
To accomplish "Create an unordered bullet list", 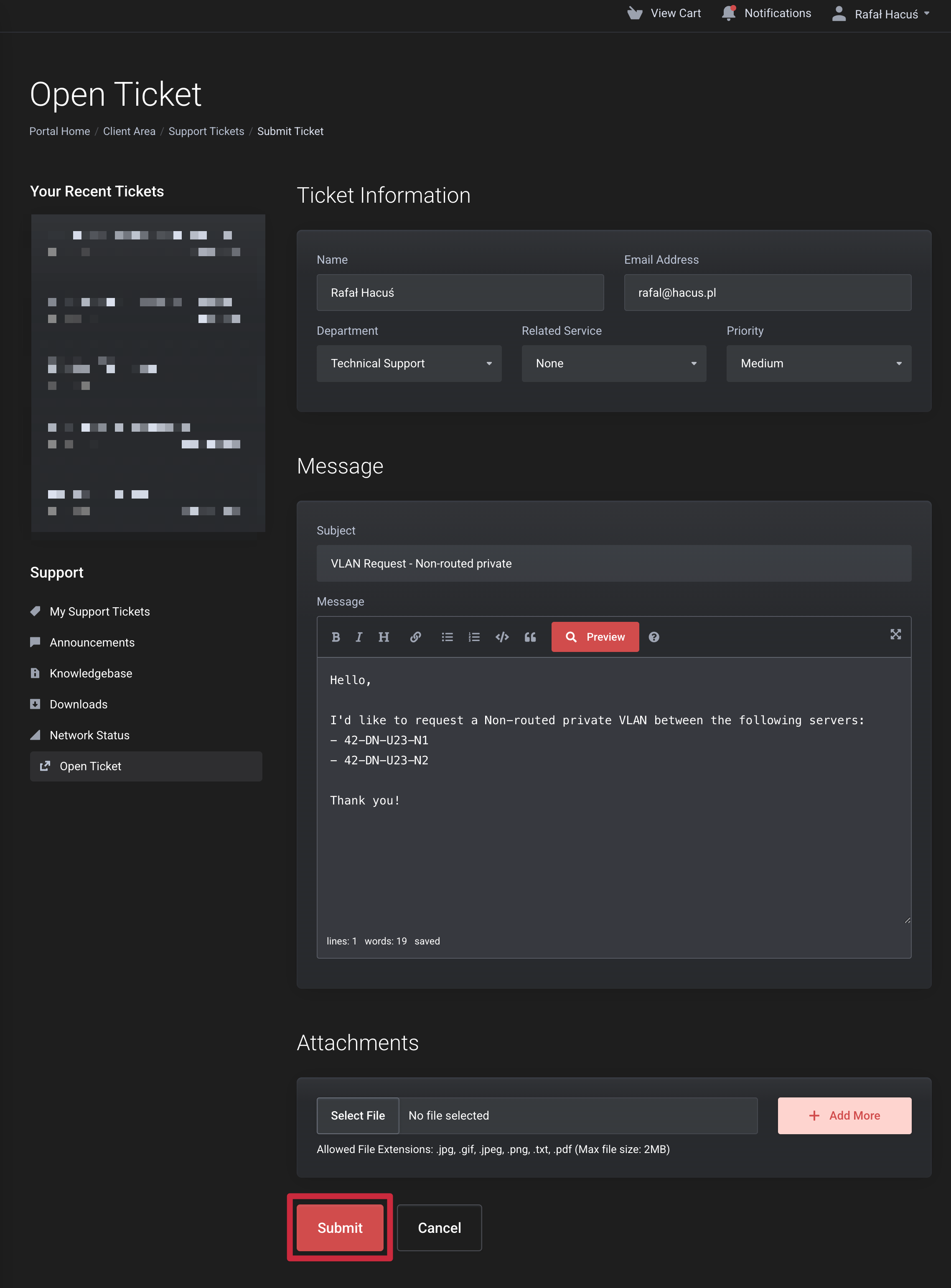I will tap(447, 637).
